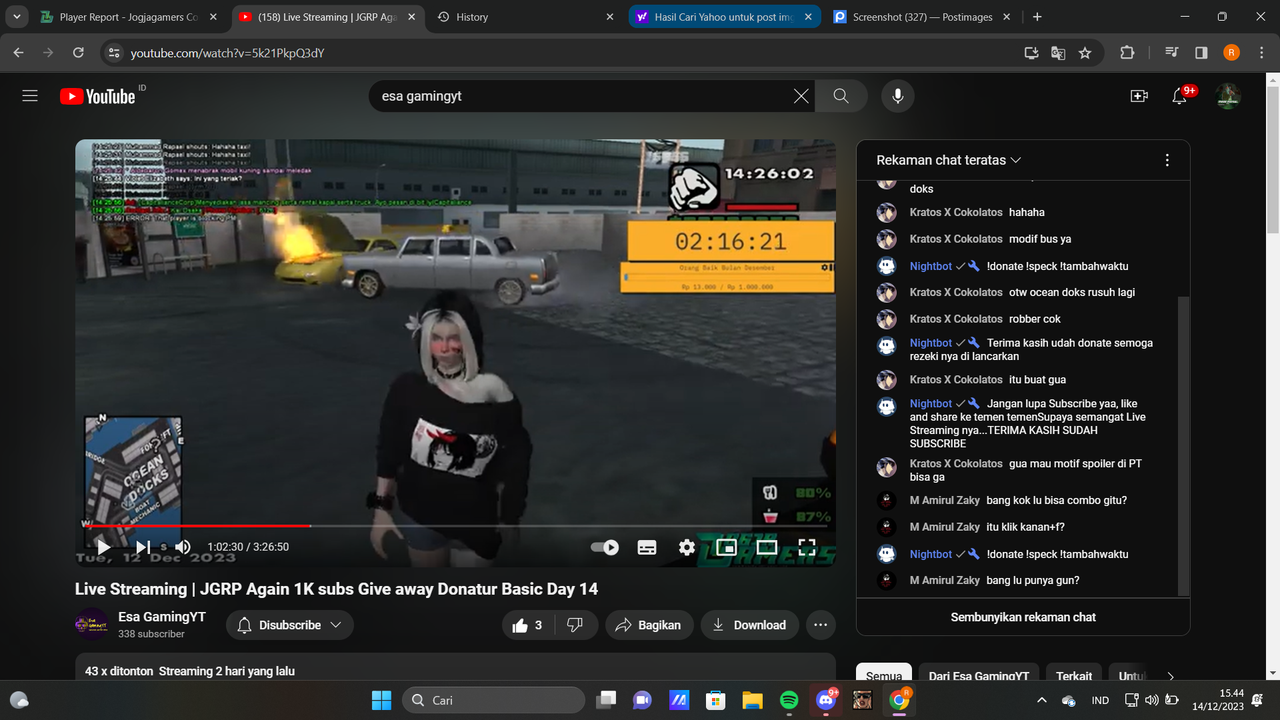Hide chat via Sembunyikan rekaman chat

[1023, 617]
